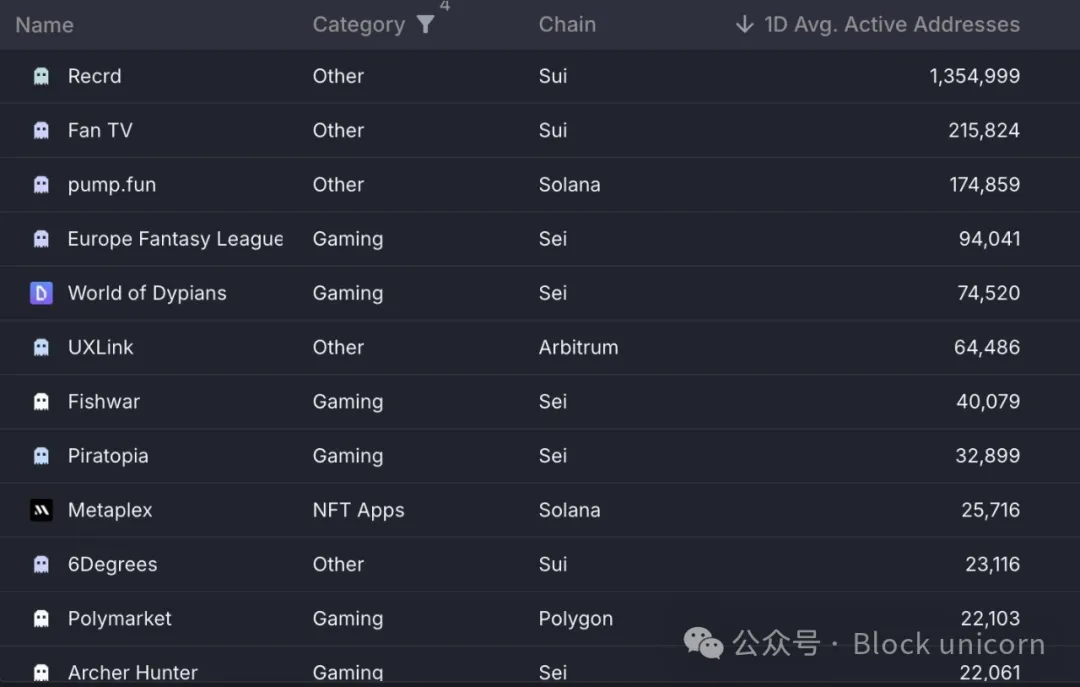The height and width of the screenshot is (687, 1080).
Task: Click the Fan TV project icon
Action: [41, 131]
